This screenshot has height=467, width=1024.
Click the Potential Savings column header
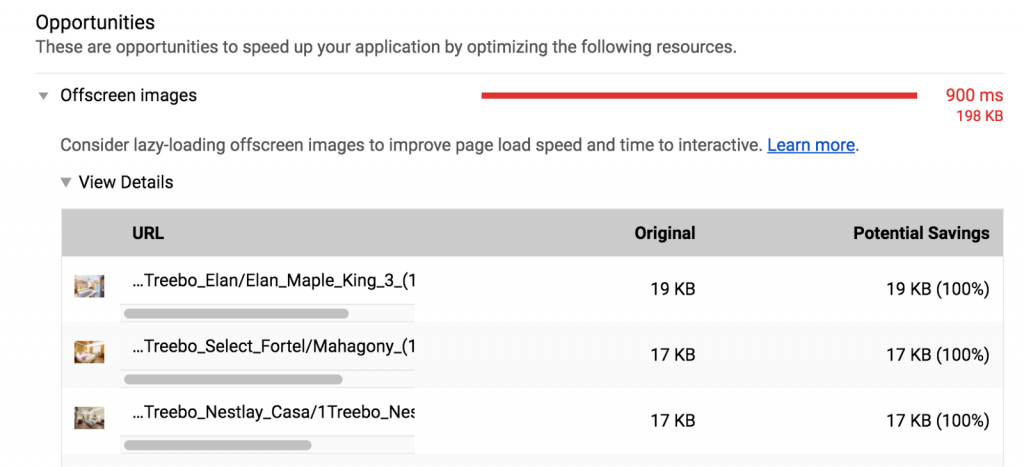click(920, 233)
